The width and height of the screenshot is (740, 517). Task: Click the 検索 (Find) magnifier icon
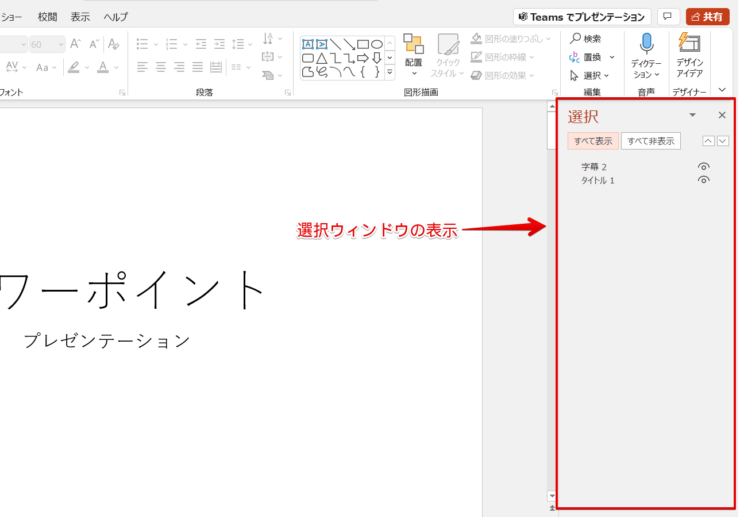click(x=575, y=39)
